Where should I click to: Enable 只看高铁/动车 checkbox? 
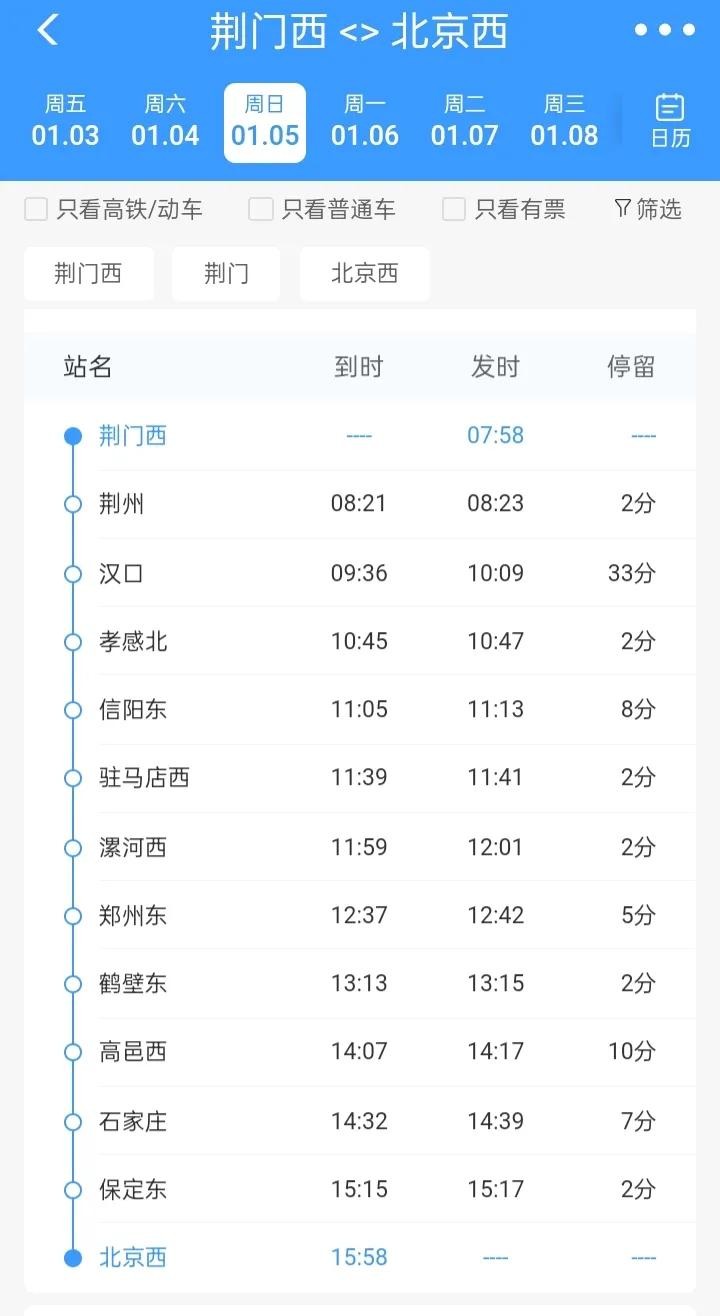(36, 209)
